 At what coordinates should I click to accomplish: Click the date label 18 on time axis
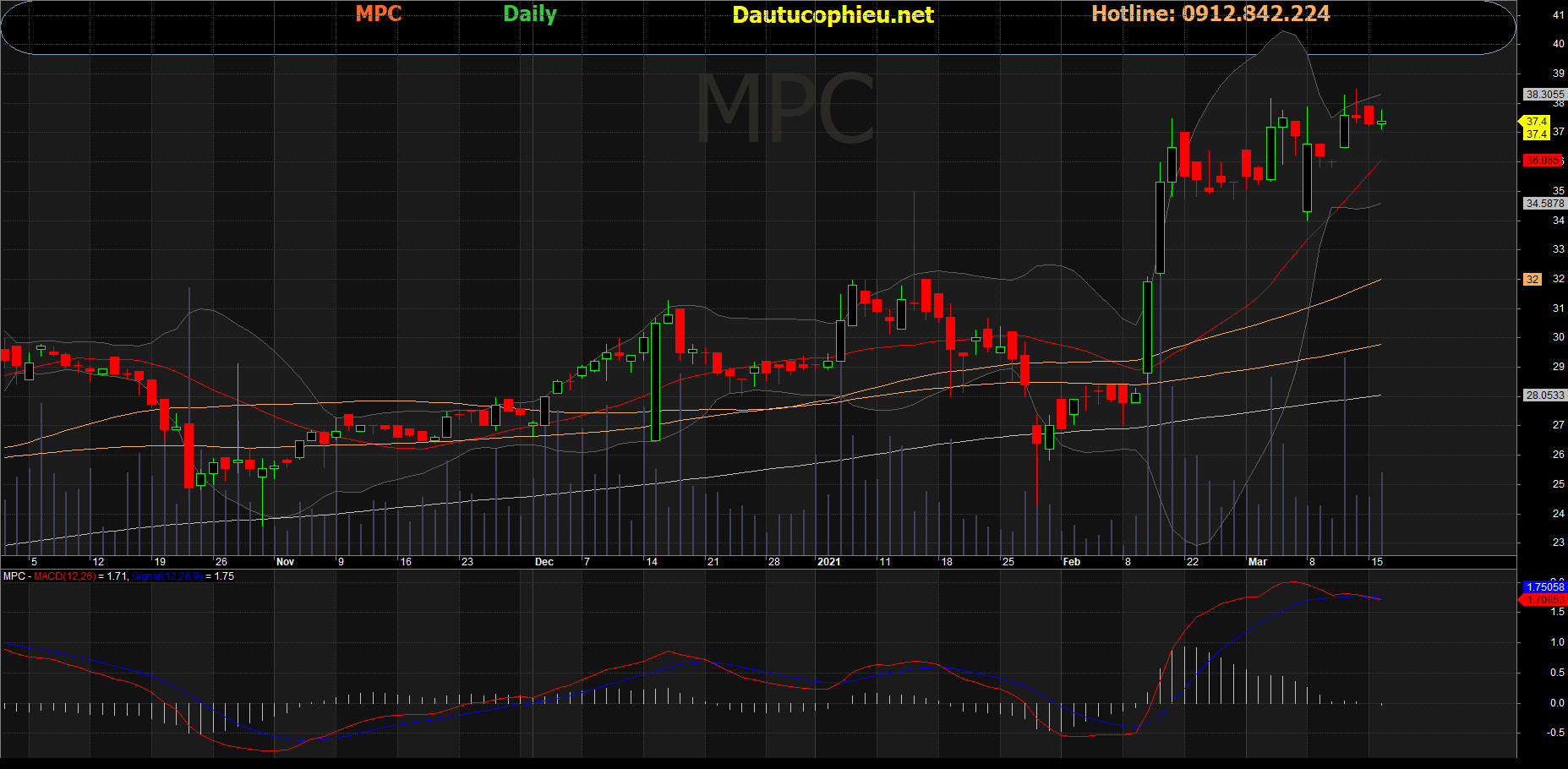click(x=947, y=562)
